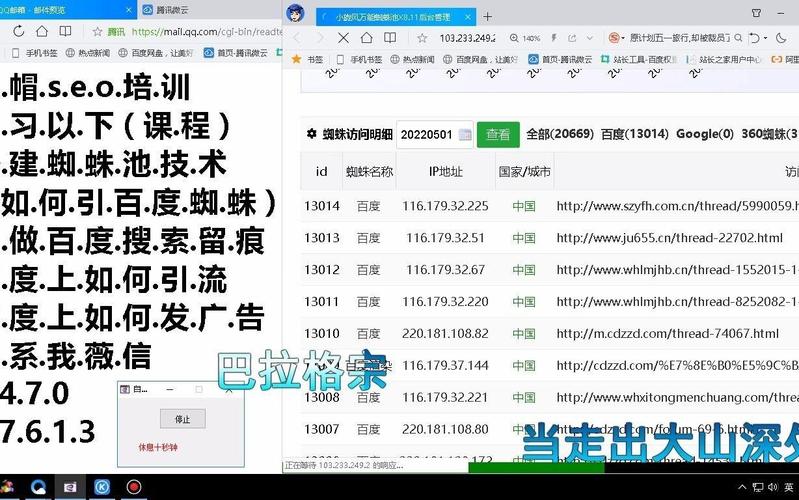Close the 小旋风万能蜘蛛池 tab
Viewport: 799px width, 500px height.
click(468, 17)
